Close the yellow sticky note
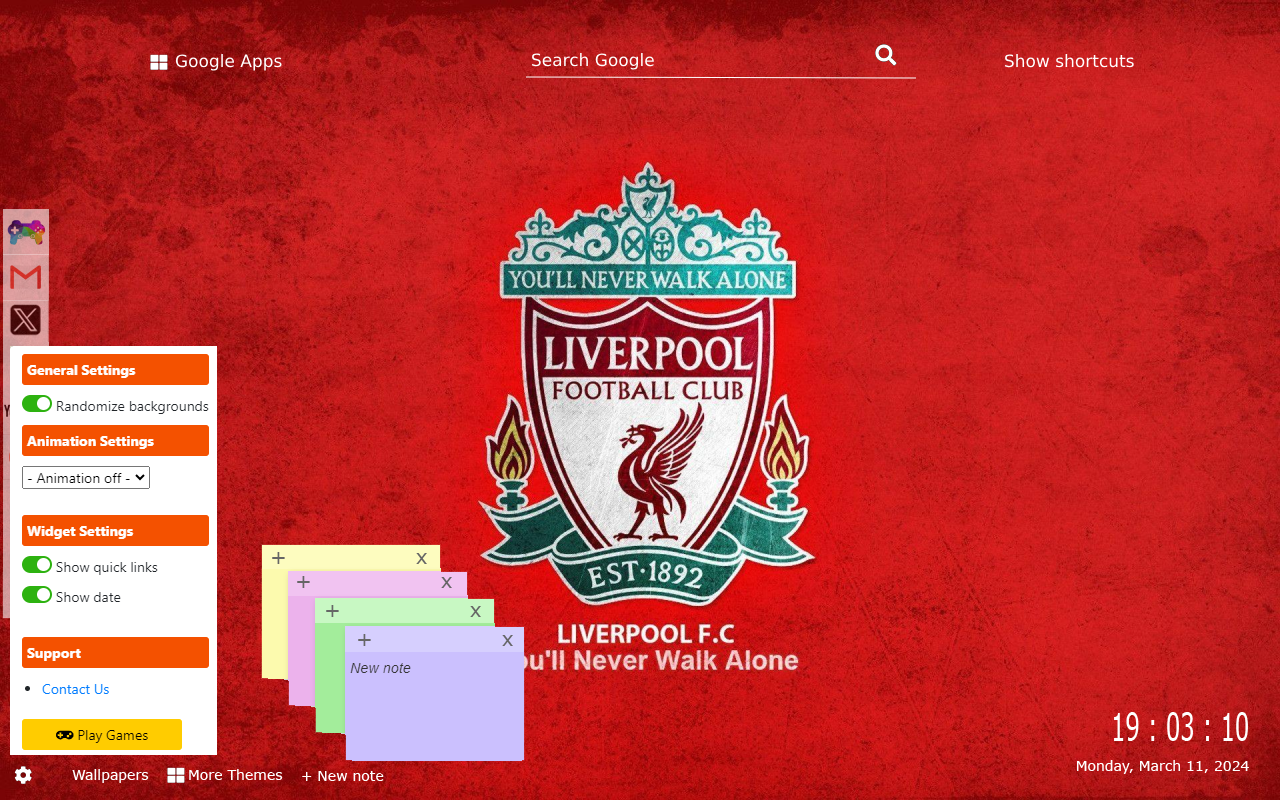The width and height of the screenshot is (1280, 800). coord(422,558)
